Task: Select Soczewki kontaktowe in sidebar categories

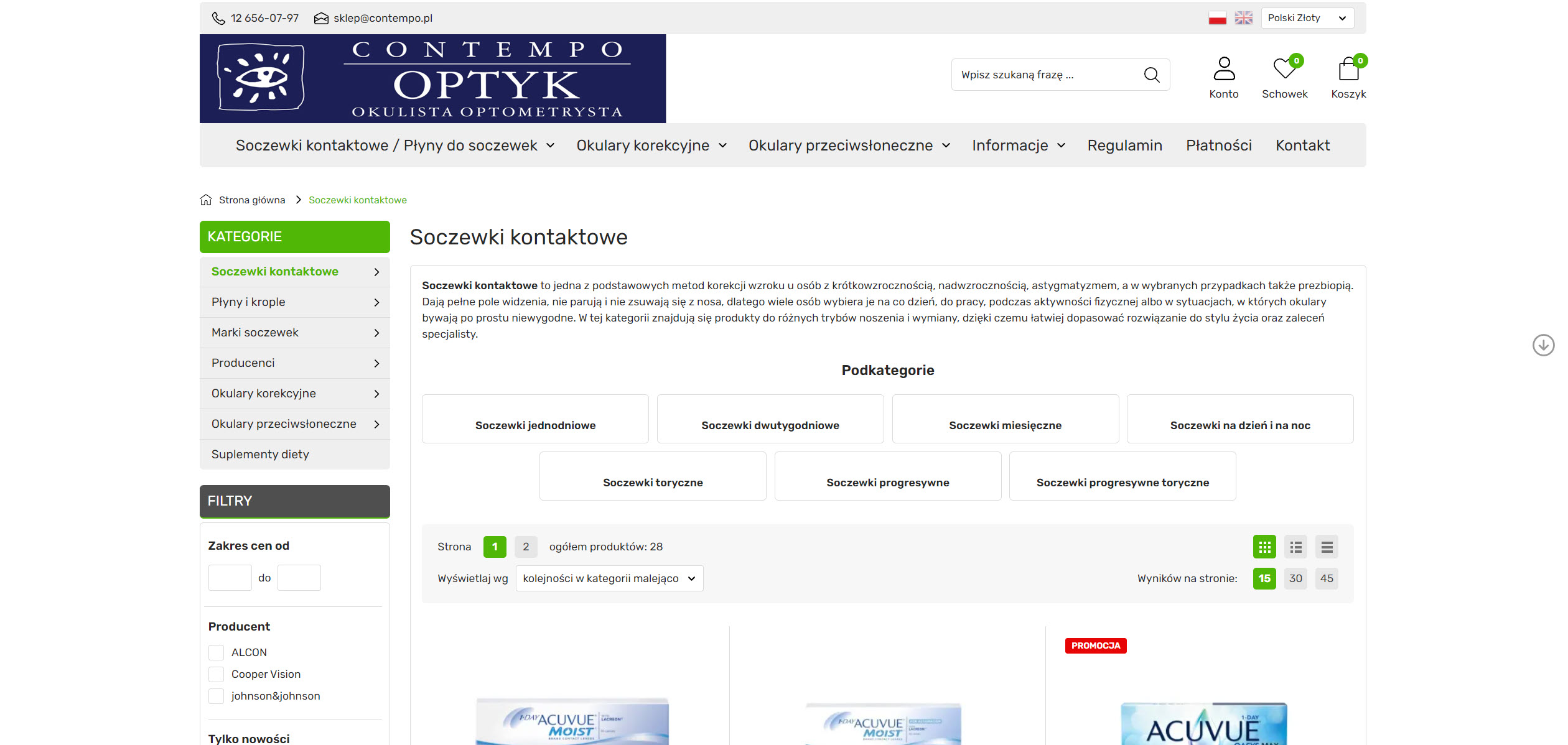Action: tap(274, 272)
